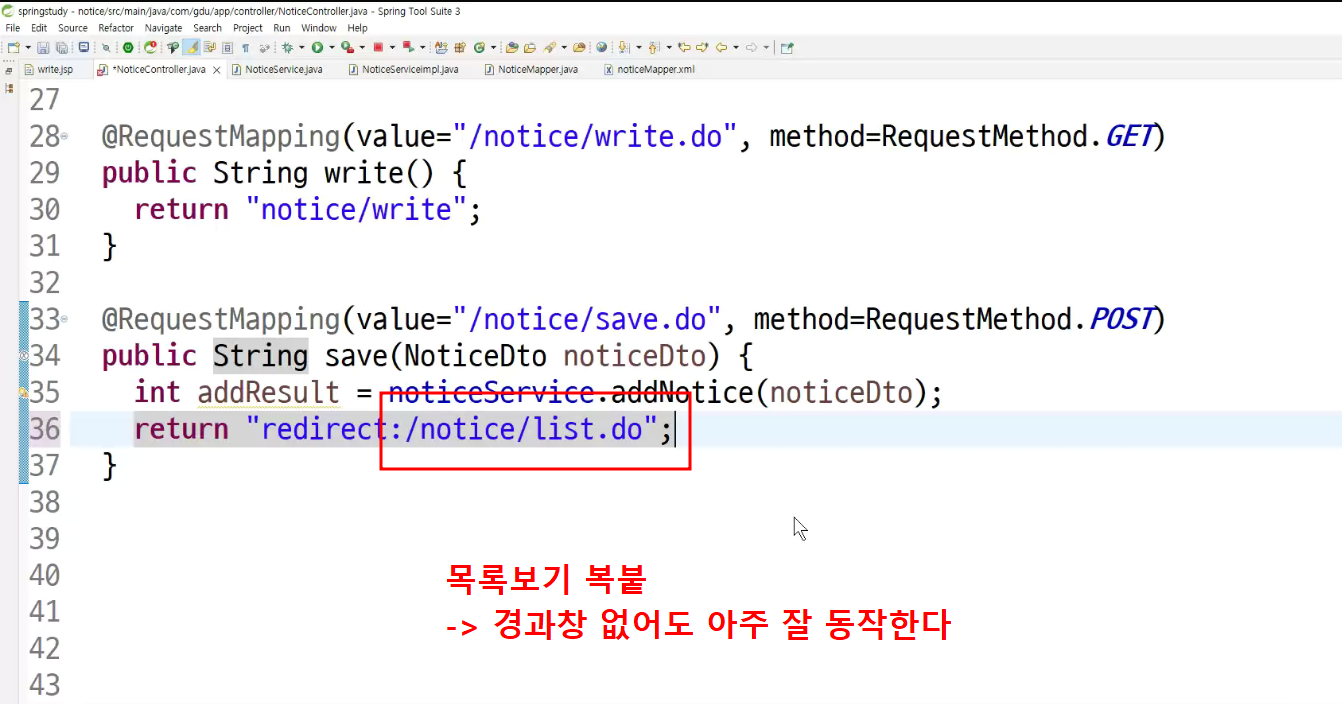This screenshot has height=704, width=1342.
Task: Click the New Java Class green icon
Action: point(479,47)
